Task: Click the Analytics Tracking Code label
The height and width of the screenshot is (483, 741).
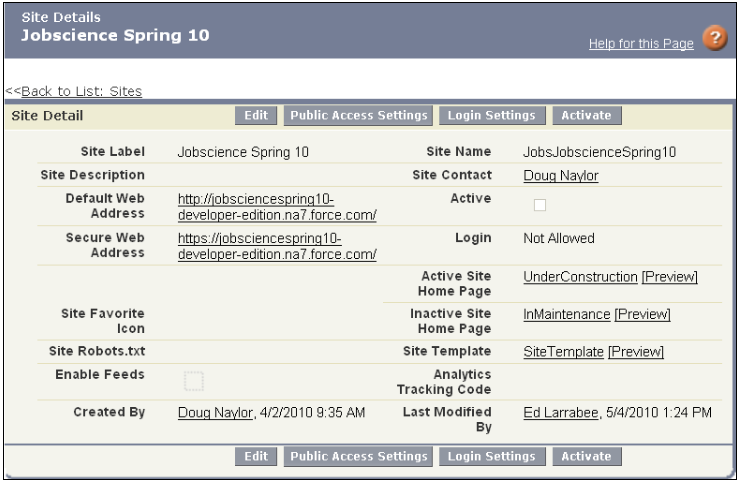Action: pyautogui.click(x=444, y=382)
